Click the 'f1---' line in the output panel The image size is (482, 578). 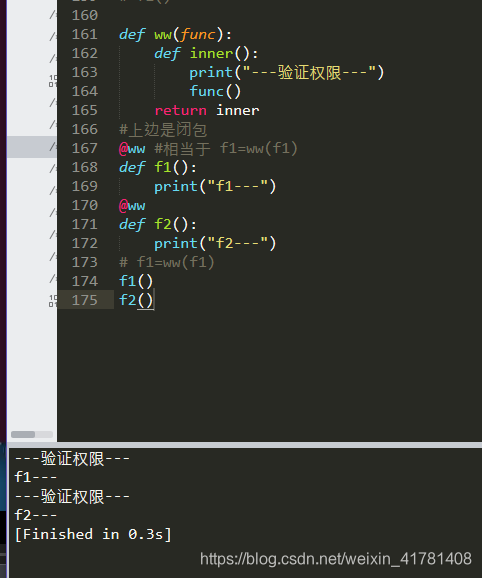pyautogui.click(x=35, y=477)
